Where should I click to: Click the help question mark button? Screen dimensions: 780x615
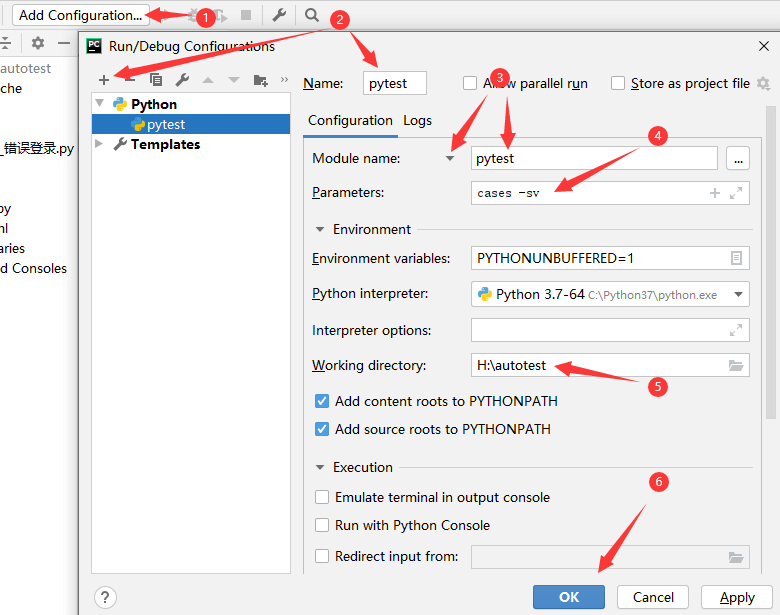click(105, 597)
